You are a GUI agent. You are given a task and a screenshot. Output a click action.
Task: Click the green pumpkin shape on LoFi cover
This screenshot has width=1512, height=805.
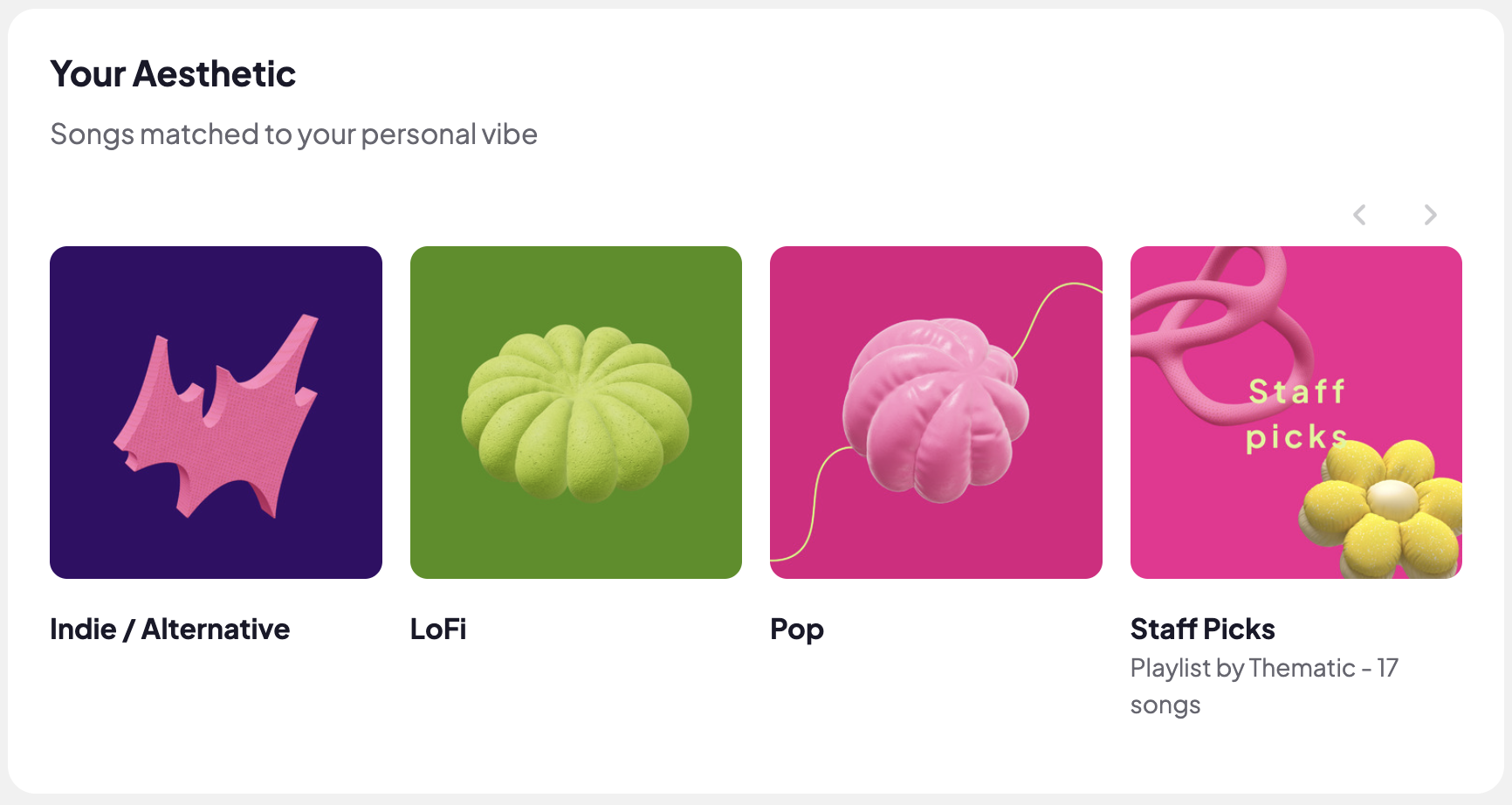click(576, 412)
